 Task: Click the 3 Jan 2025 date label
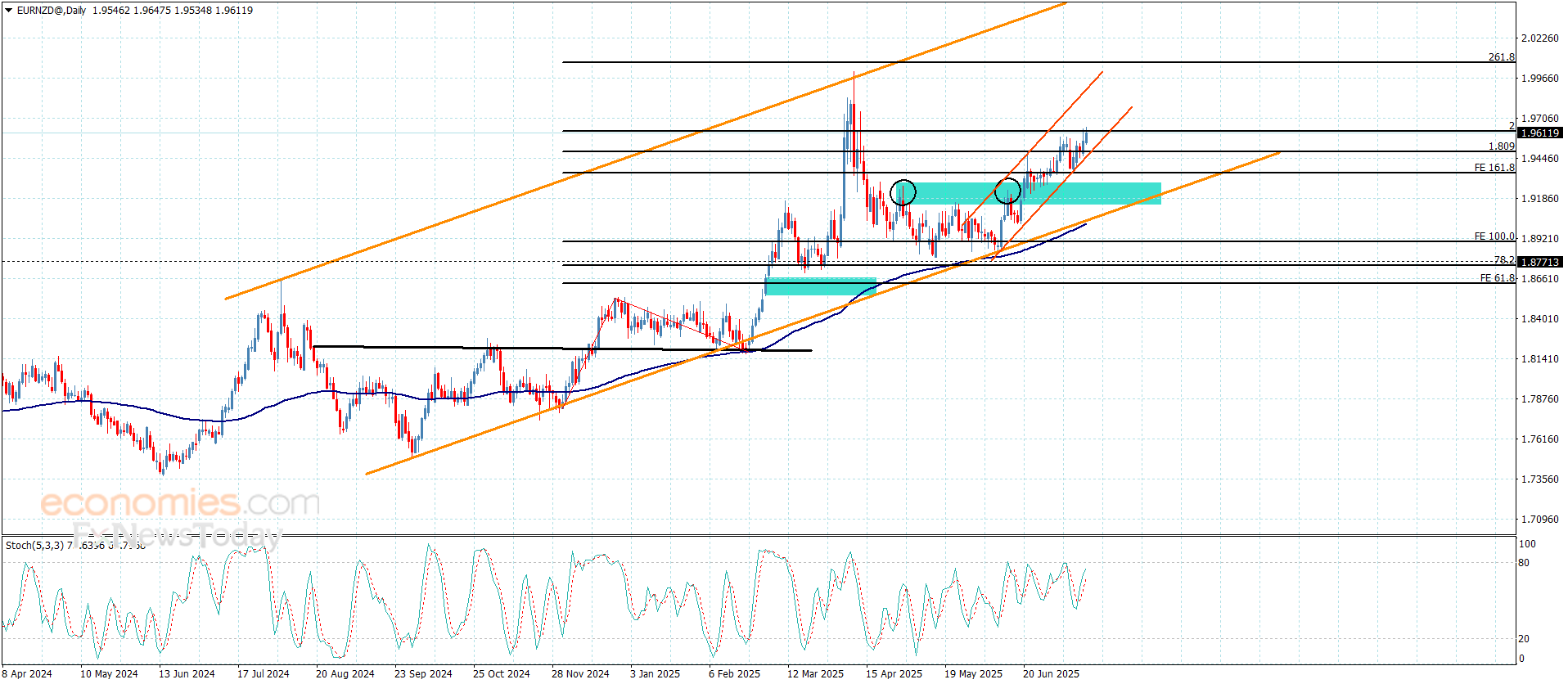[x=655, y=674]
